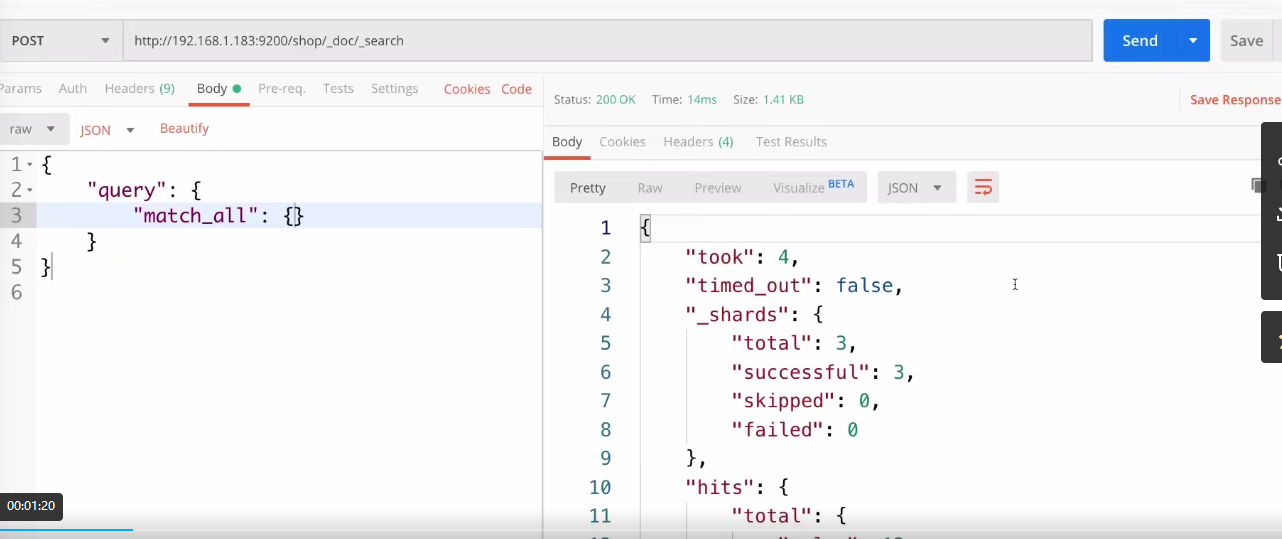Open the Test Results tab
The image size is (1282, 539).
[x=791, y=142]
